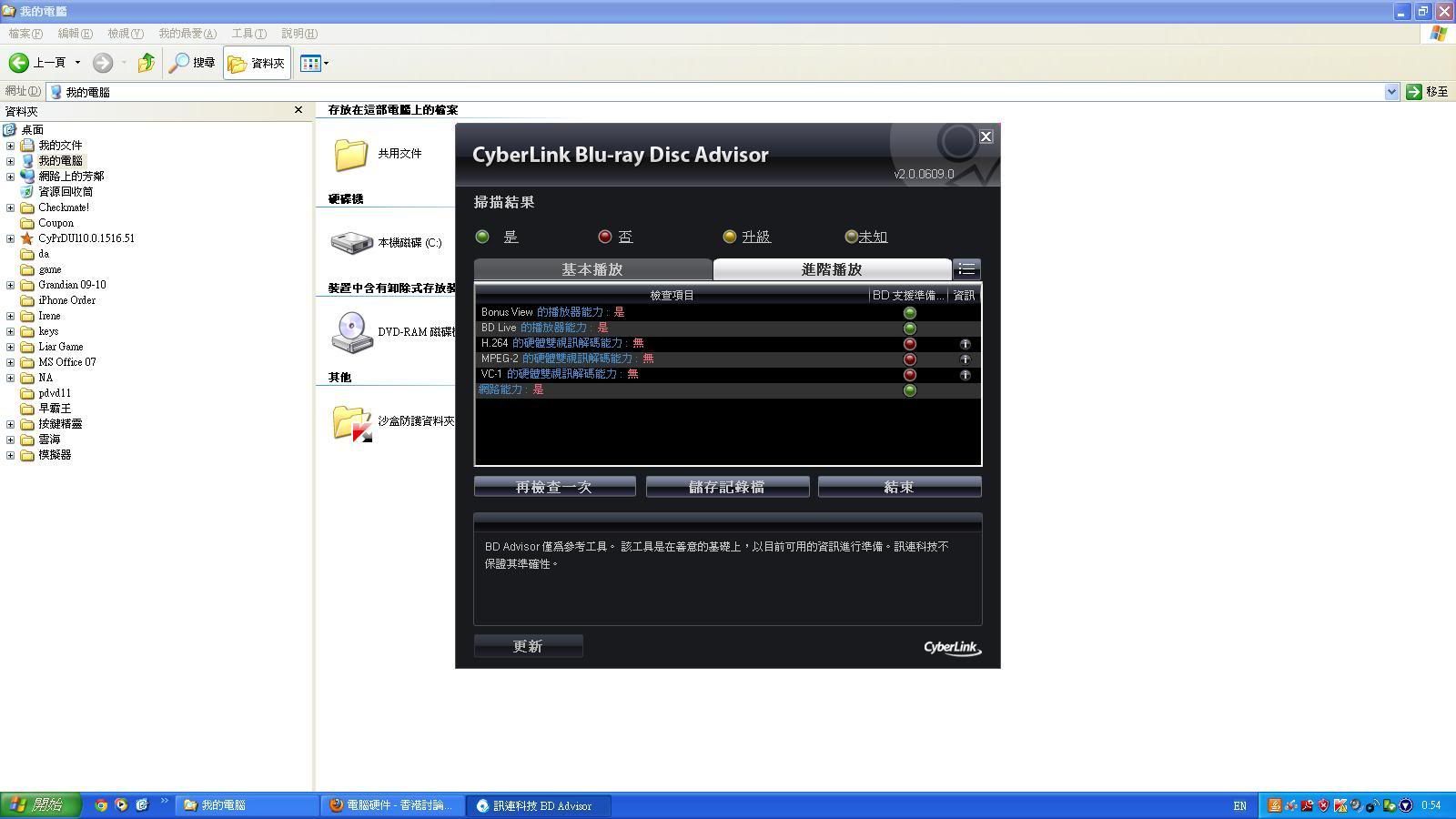Click the 未知 legend indicator
The width and height of the screenshot is (1456, 819).
pos(851,237)
